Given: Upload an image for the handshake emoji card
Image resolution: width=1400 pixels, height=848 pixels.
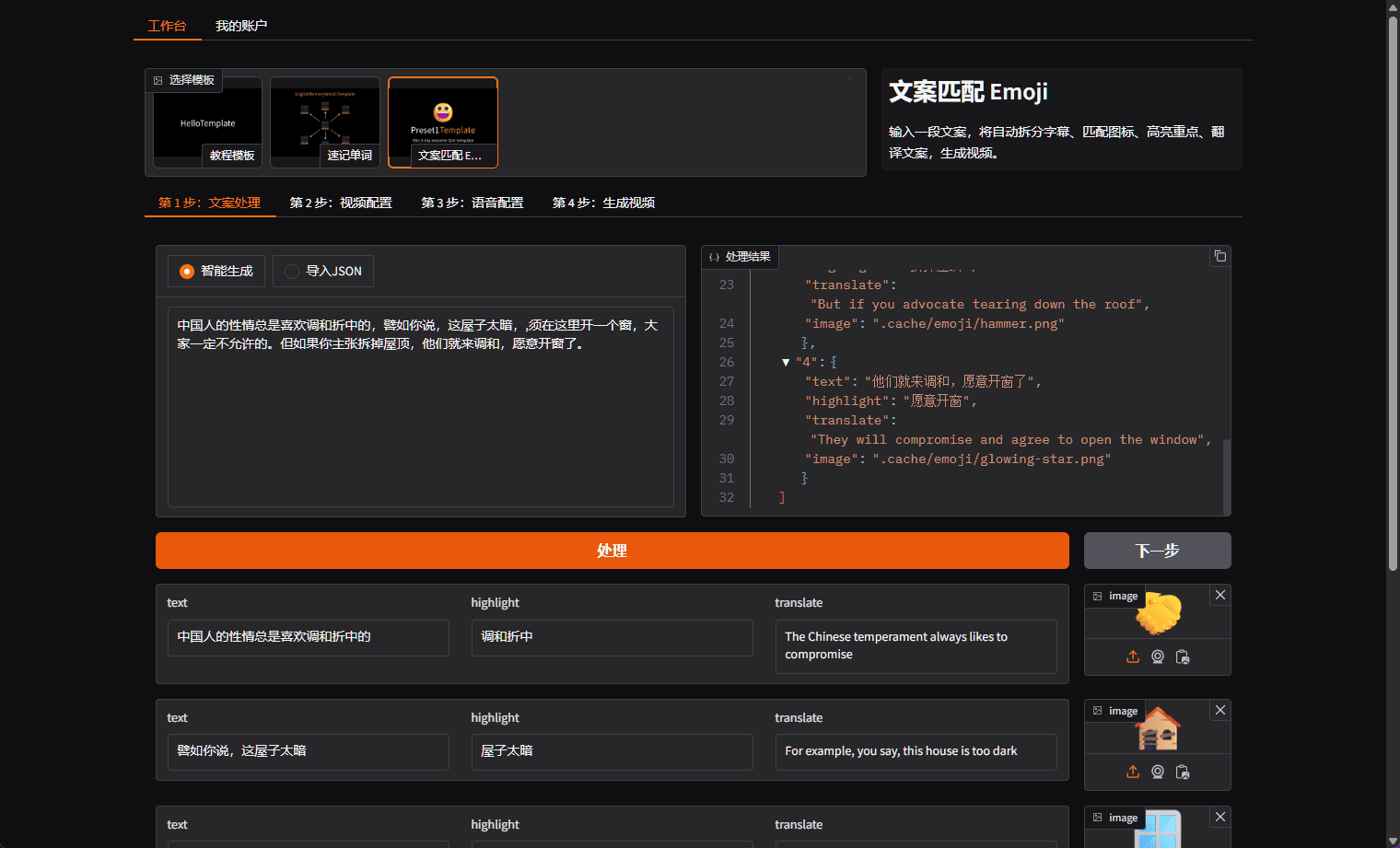Looking at the screenshot, I should [x=1133, y=656].
